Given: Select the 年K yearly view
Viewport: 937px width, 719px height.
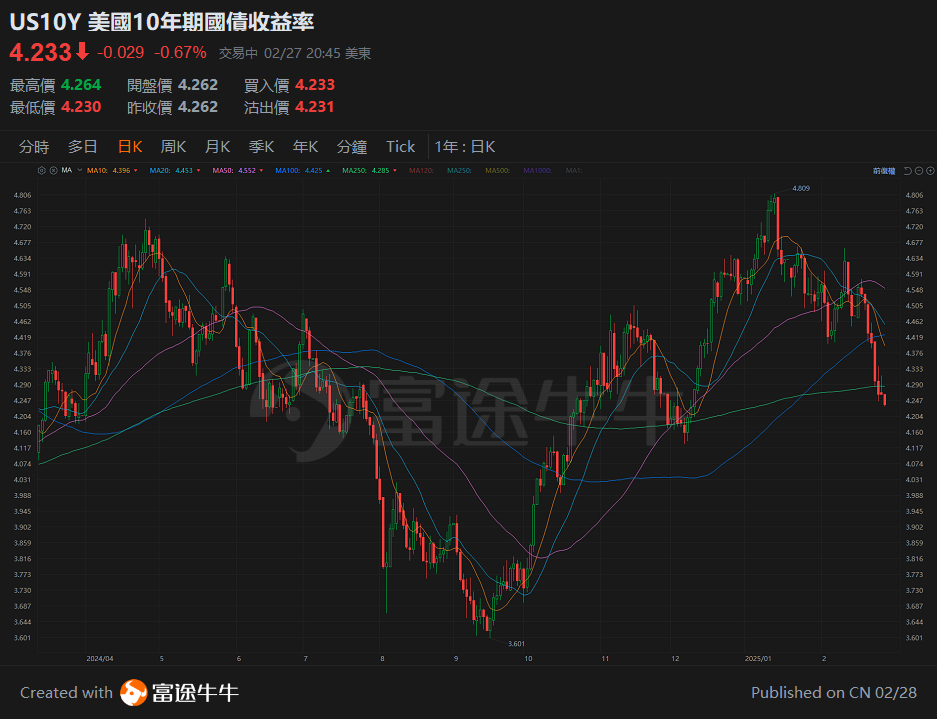Looking at the screenshot, I should pos(304,146).
